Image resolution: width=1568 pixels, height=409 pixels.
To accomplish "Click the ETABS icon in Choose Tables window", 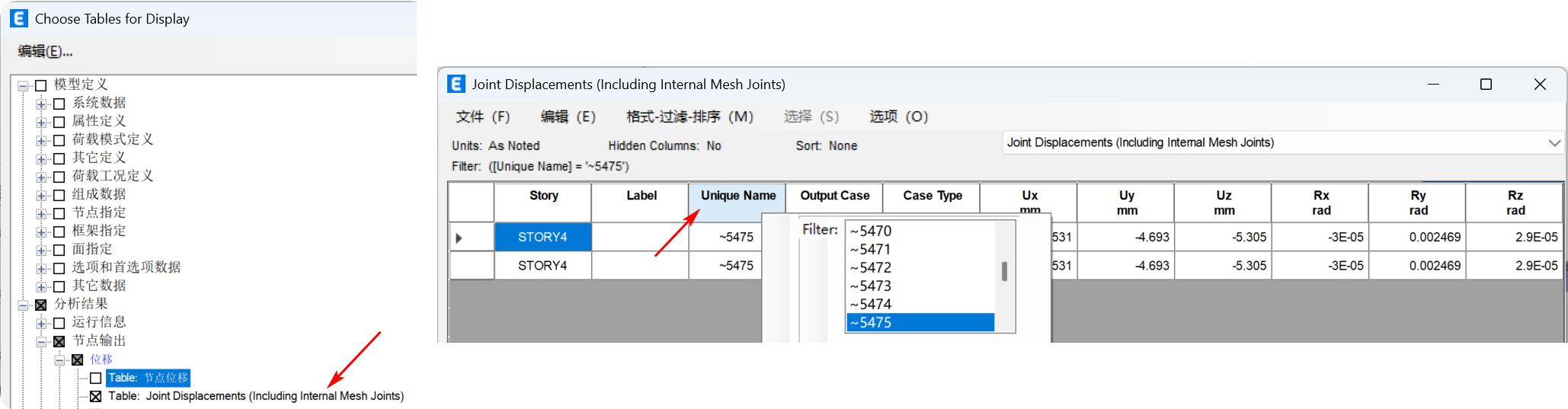I will [19, 18].
